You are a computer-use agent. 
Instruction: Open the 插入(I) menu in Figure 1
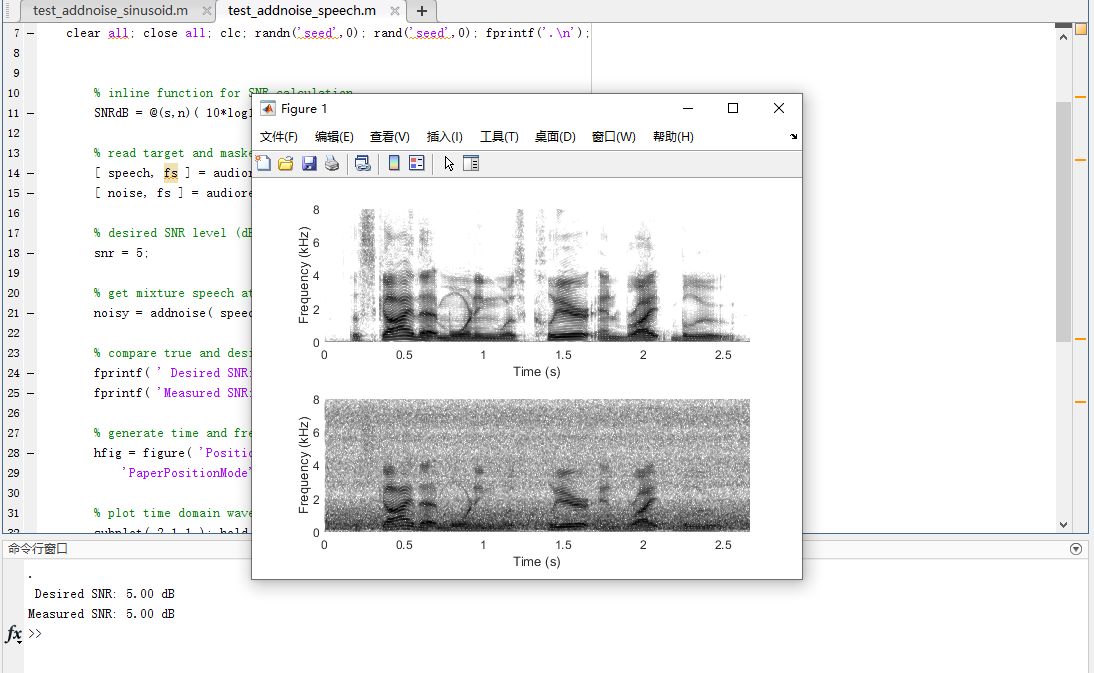(444, 137)
